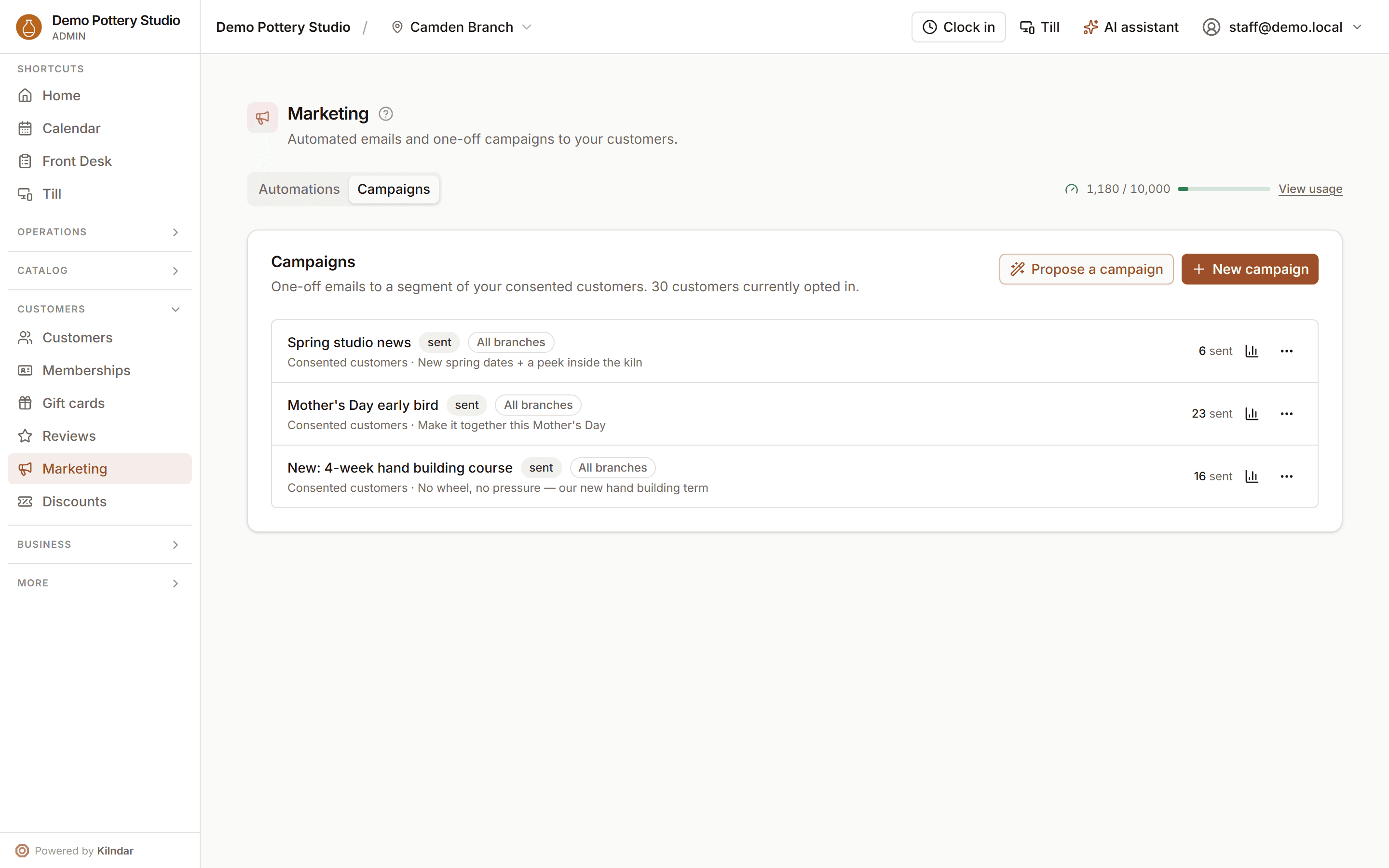This screenshot has height=868, width=1389.
Task: Click the sent badge on Spring studio news
Action: (x=439, y=342)
